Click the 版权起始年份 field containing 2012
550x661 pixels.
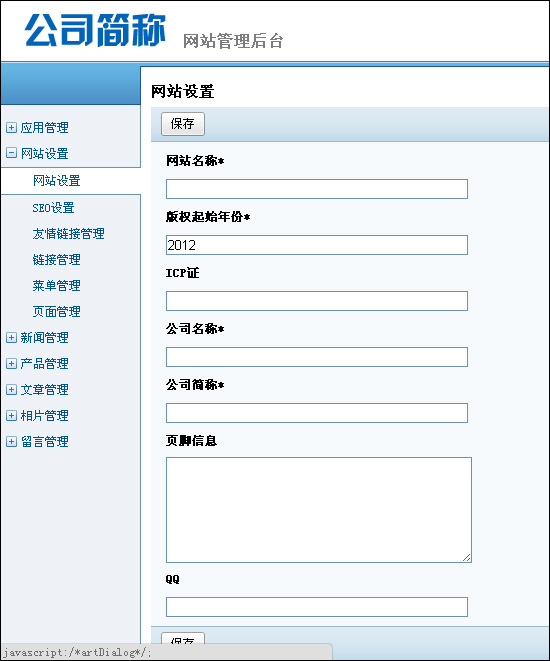tap(317, 245)
